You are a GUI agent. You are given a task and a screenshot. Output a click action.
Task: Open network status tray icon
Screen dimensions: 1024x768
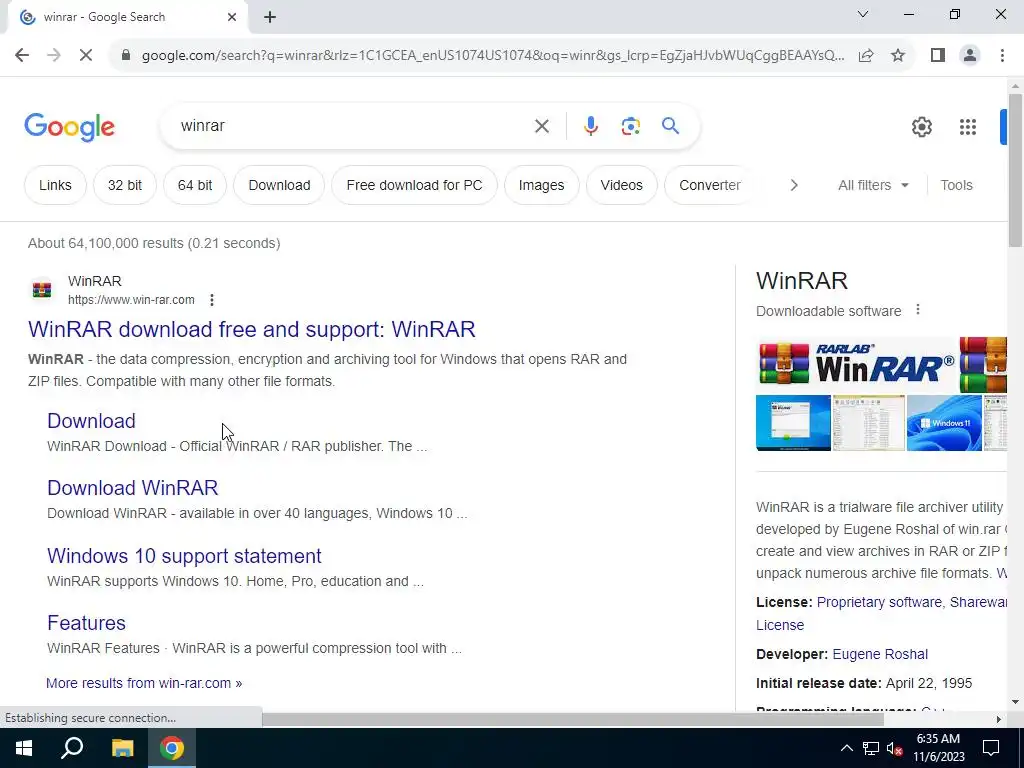click(871, 748)
